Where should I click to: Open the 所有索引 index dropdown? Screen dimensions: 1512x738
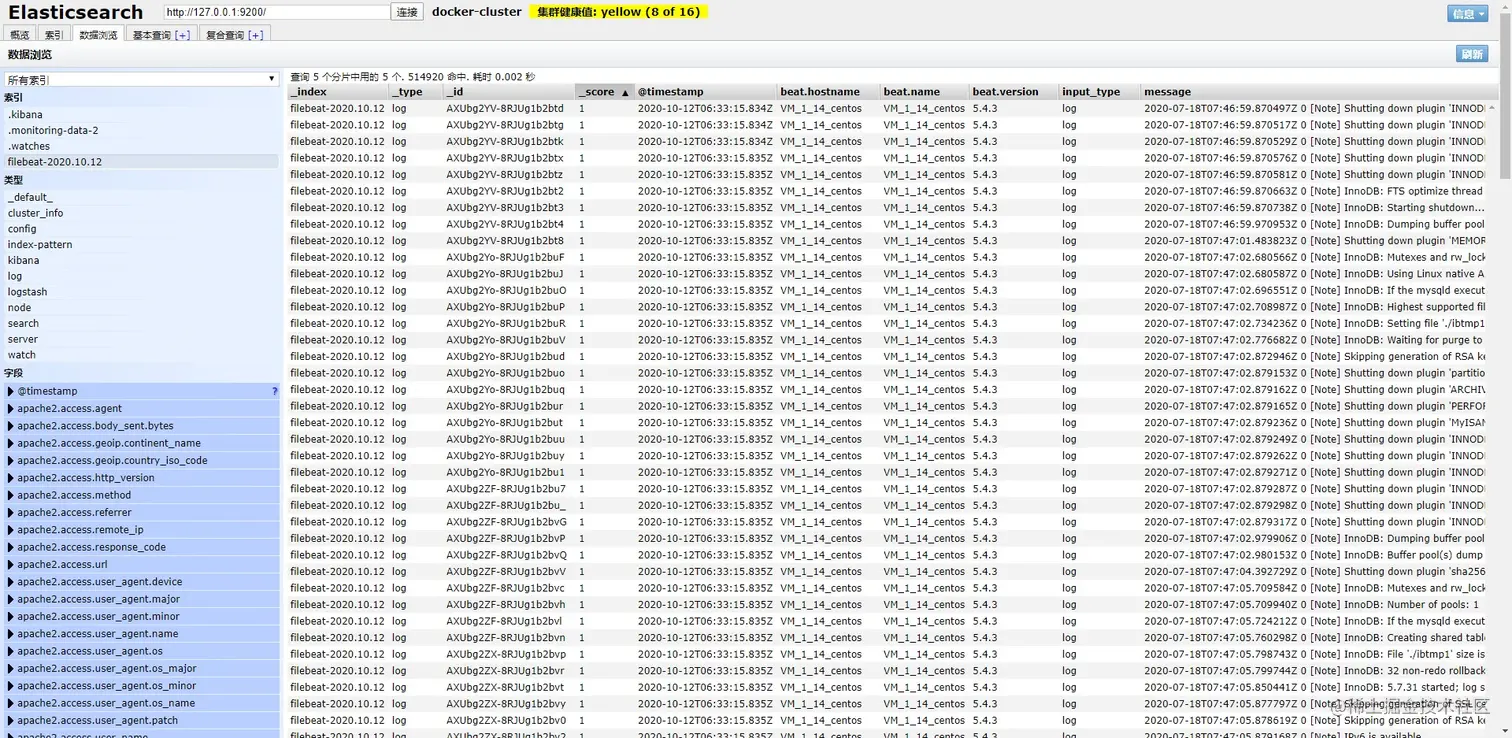tap(141, 79)
